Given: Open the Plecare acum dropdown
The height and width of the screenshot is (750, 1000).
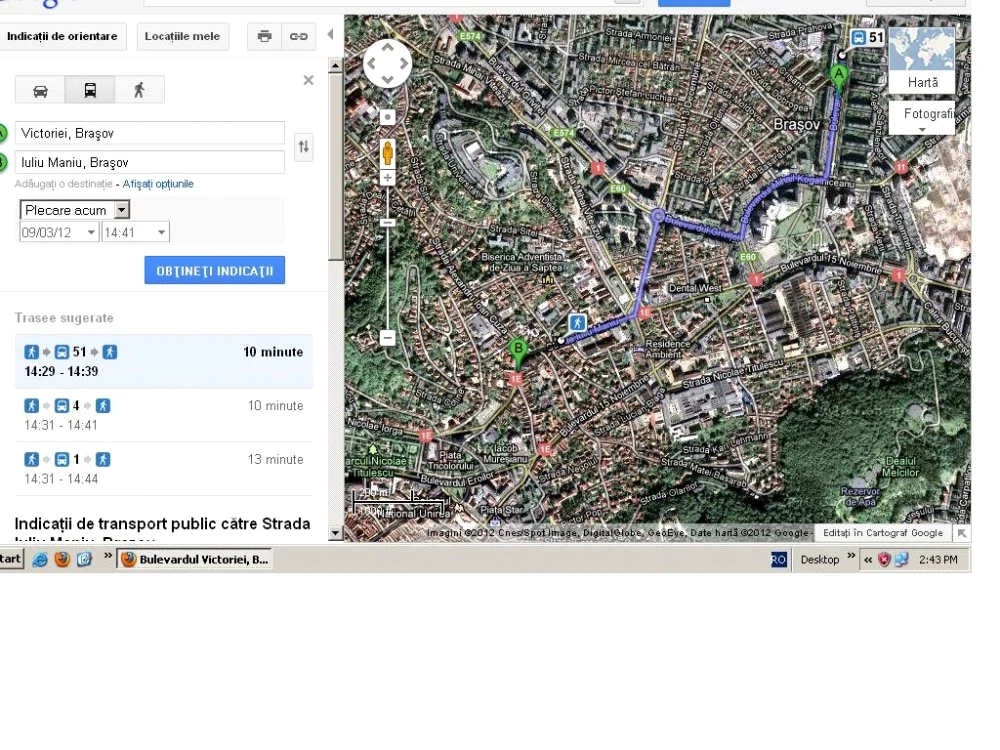Looking at the screenshot, I should (75, 210).
